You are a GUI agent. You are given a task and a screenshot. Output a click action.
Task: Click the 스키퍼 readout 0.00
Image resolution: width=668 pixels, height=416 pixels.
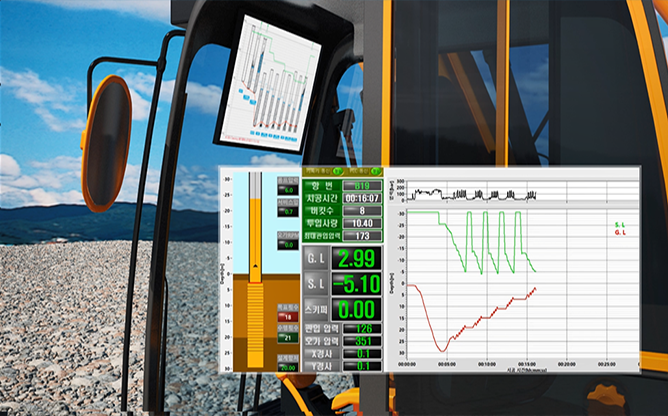click(x=356, y=309)
